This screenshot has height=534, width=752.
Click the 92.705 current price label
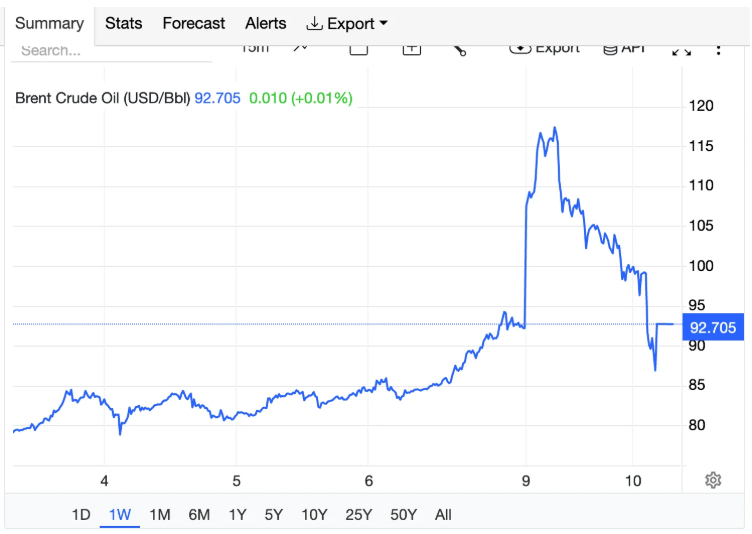point(712,328)
